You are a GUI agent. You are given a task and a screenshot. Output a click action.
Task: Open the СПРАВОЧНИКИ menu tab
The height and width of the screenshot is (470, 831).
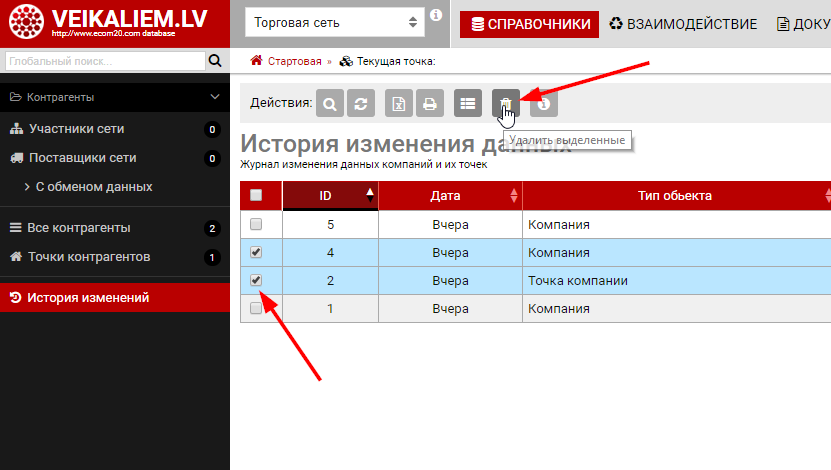click(x=529, y=23)
